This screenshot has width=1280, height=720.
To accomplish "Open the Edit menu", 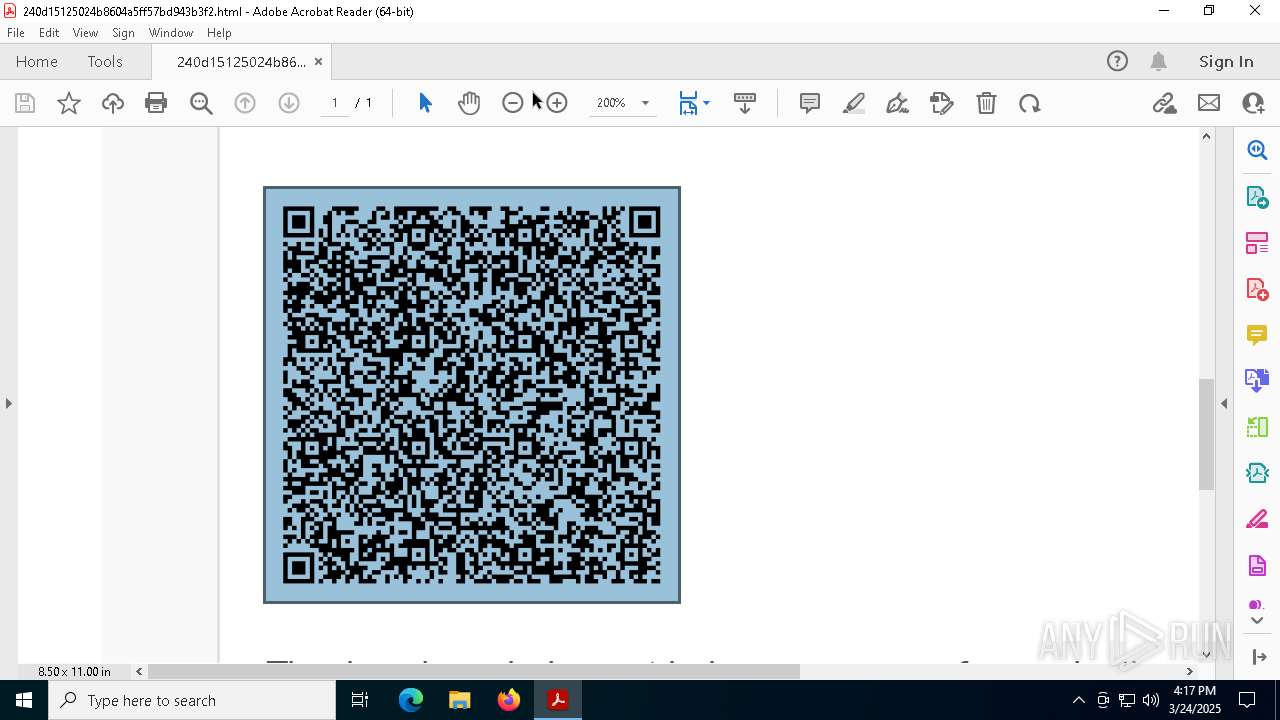I will coord(49,32).
